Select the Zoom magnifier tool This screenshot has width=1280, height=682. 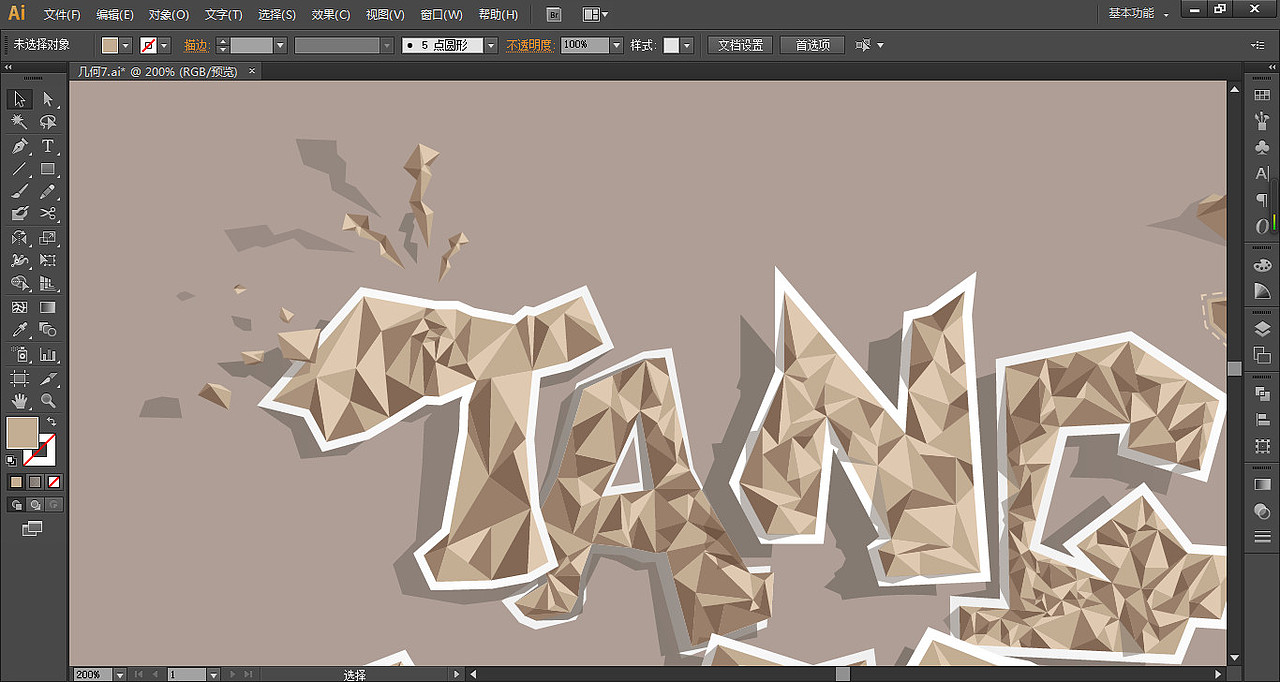(x=47, y=401)
